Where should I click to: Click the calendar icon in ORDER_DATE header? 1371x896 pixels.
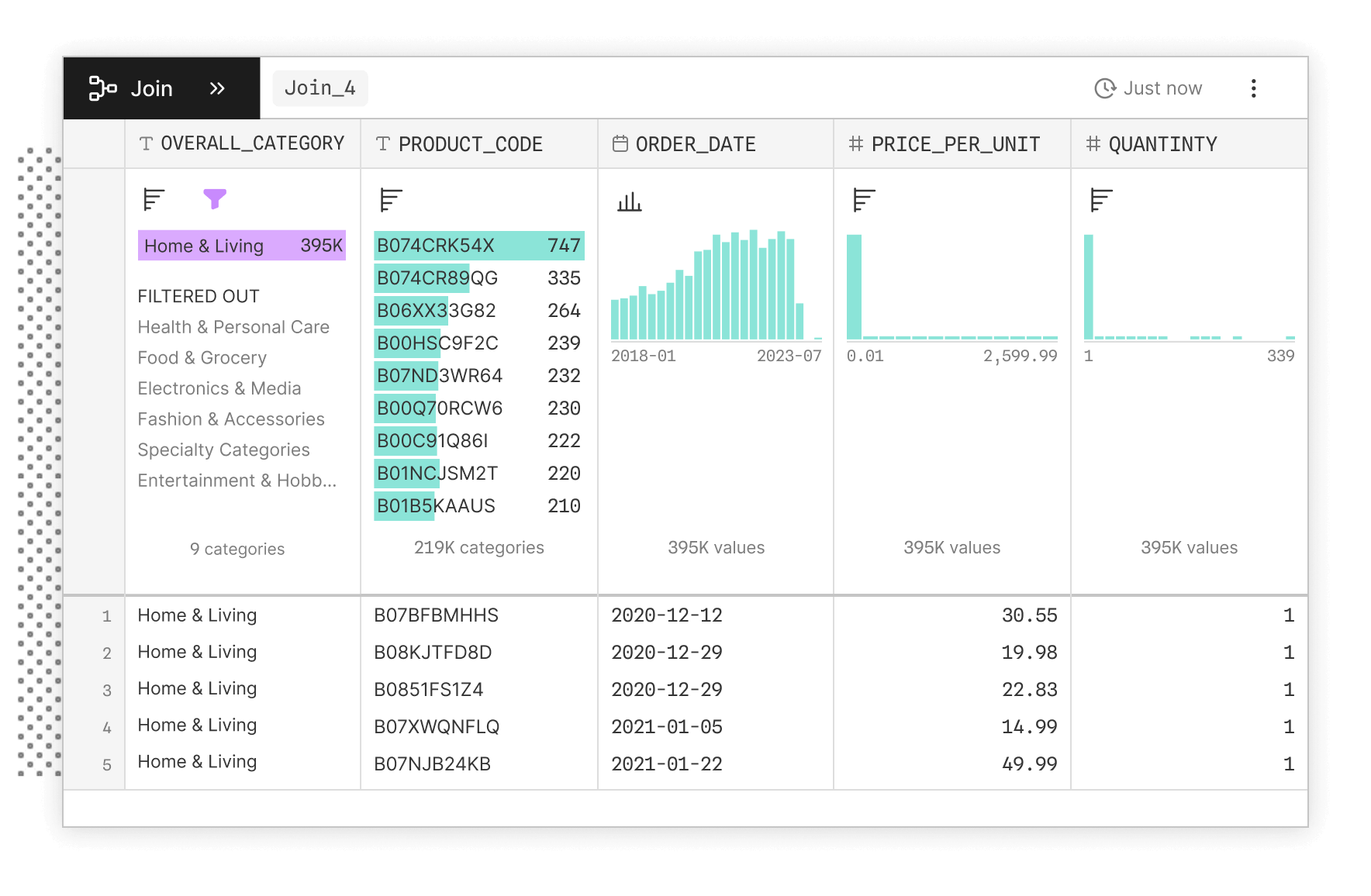(x=620, y=144)
